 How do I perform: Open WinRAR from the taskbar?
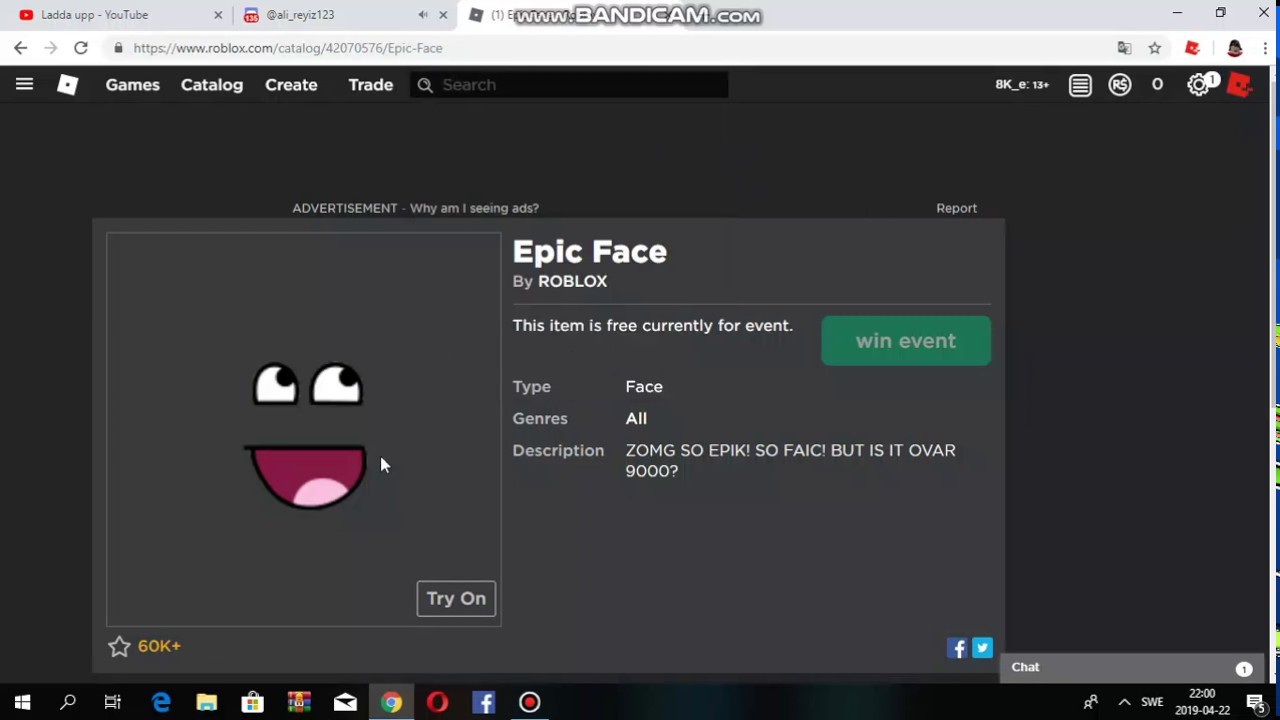[x=299, y=703]
